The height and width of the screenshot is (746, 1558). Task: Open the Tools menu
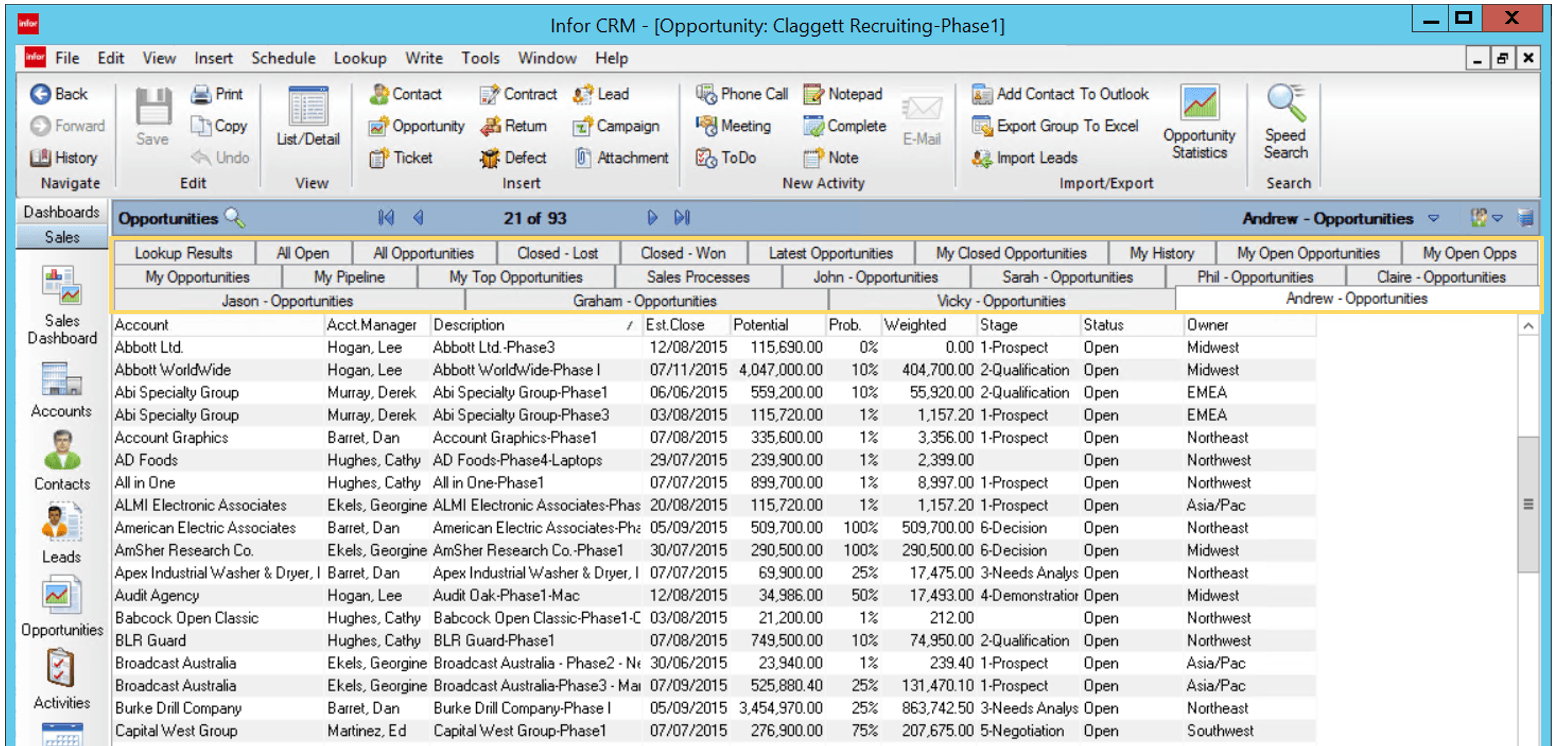click(x=481, y=58)
